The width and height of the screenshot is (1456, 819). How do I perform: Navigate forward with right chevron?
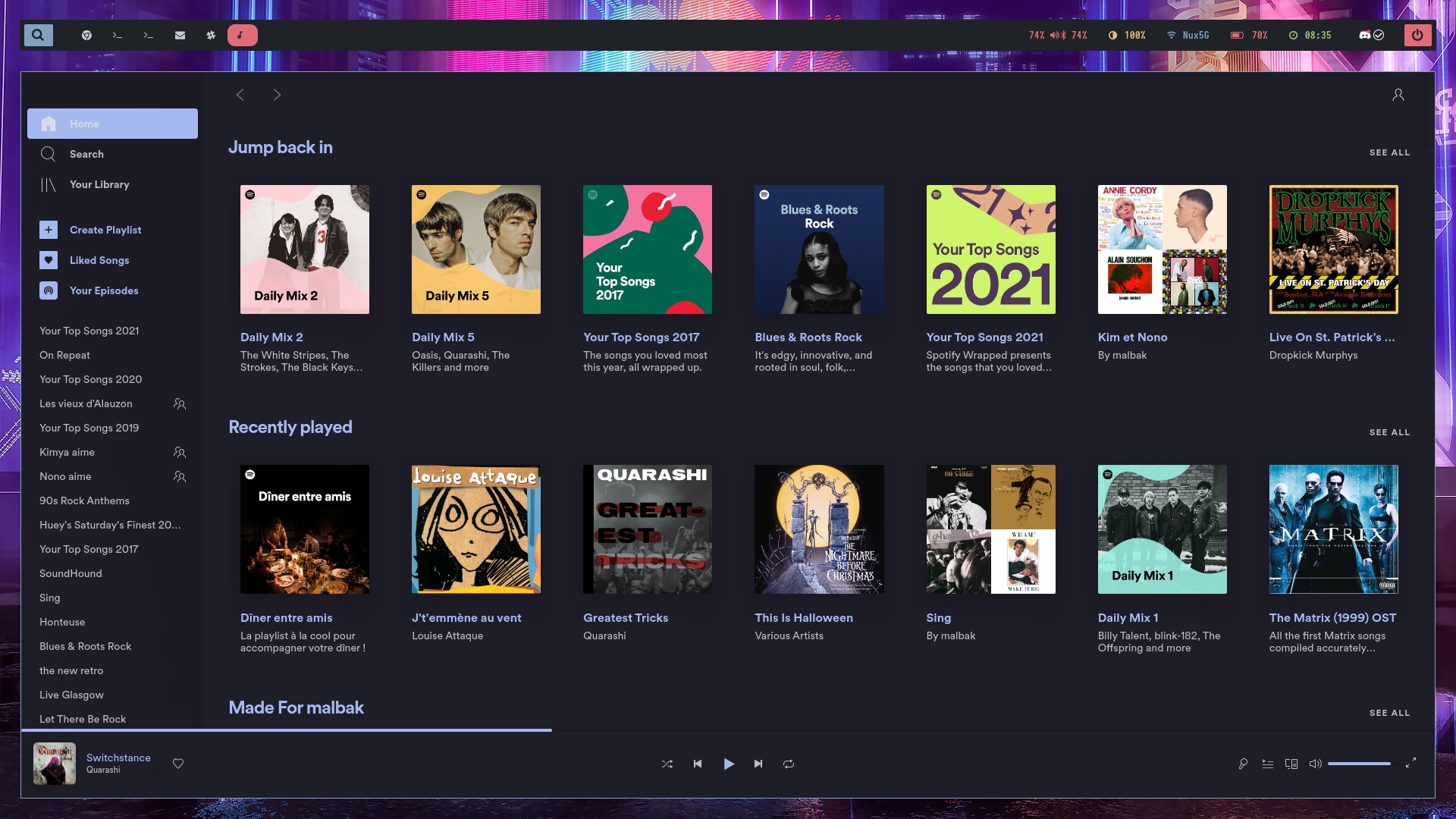[x=277, y=95]
